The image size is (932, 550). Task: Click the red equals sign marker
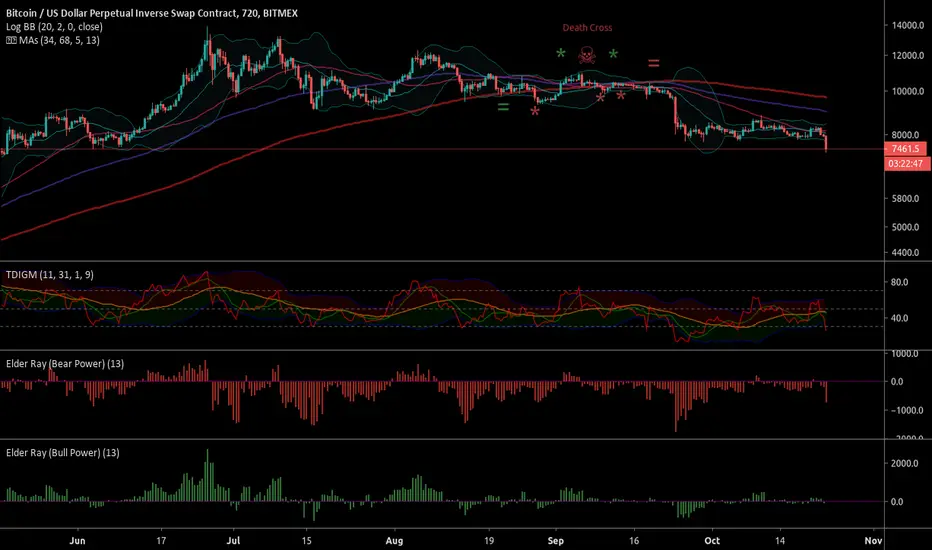click(x=653, y=63)
